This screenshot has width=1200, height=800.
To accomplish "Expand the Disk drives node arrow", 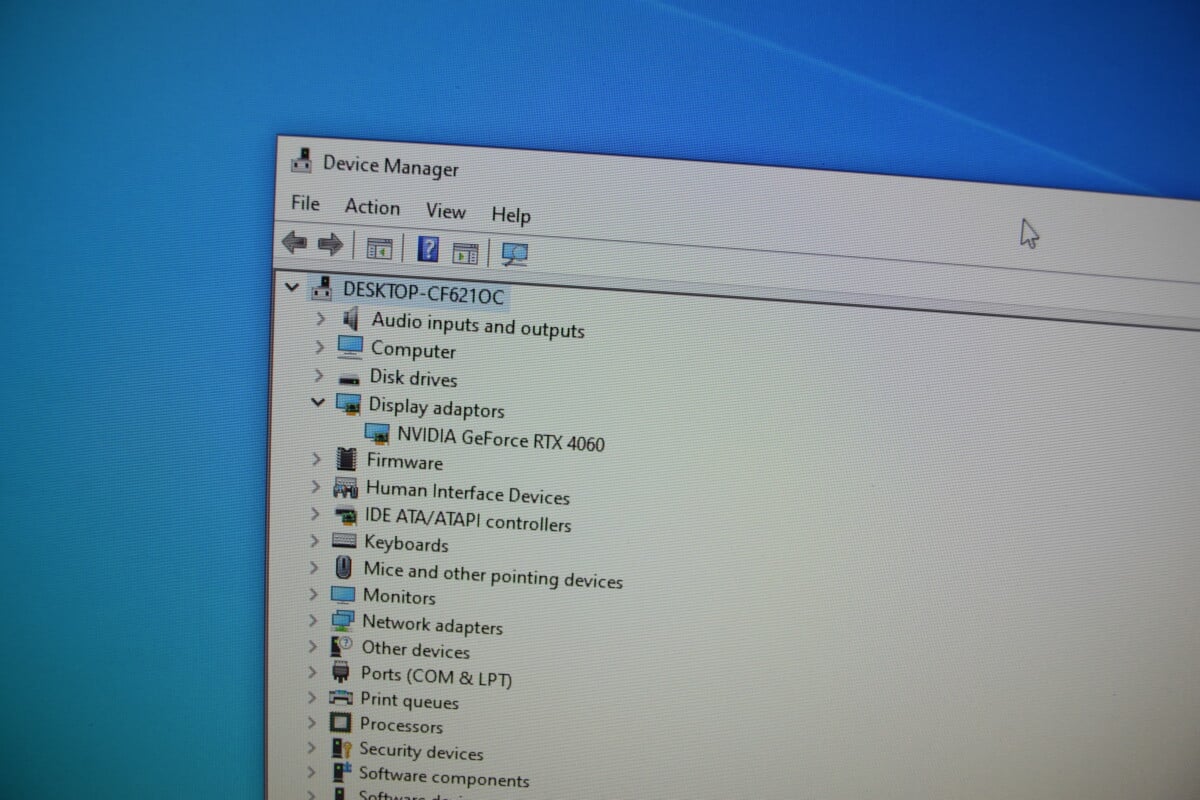I will (x=319, y=375).
